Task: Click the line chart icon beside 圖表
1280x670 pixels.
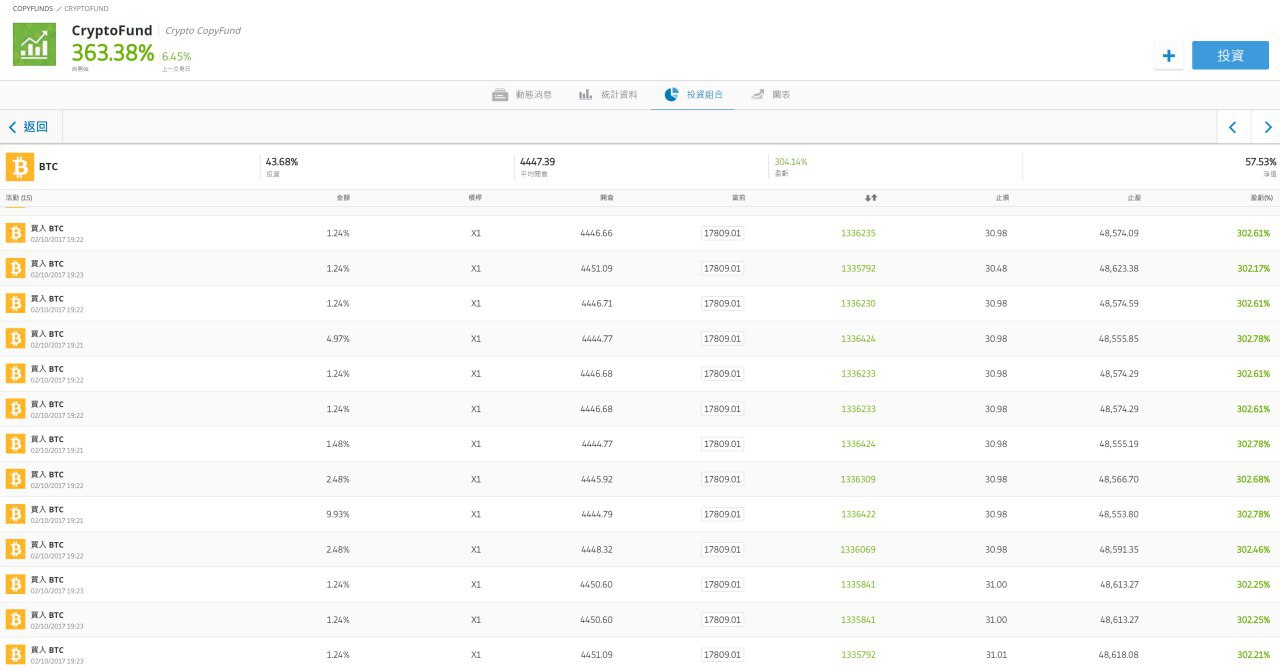Action: tap(758, 95)
